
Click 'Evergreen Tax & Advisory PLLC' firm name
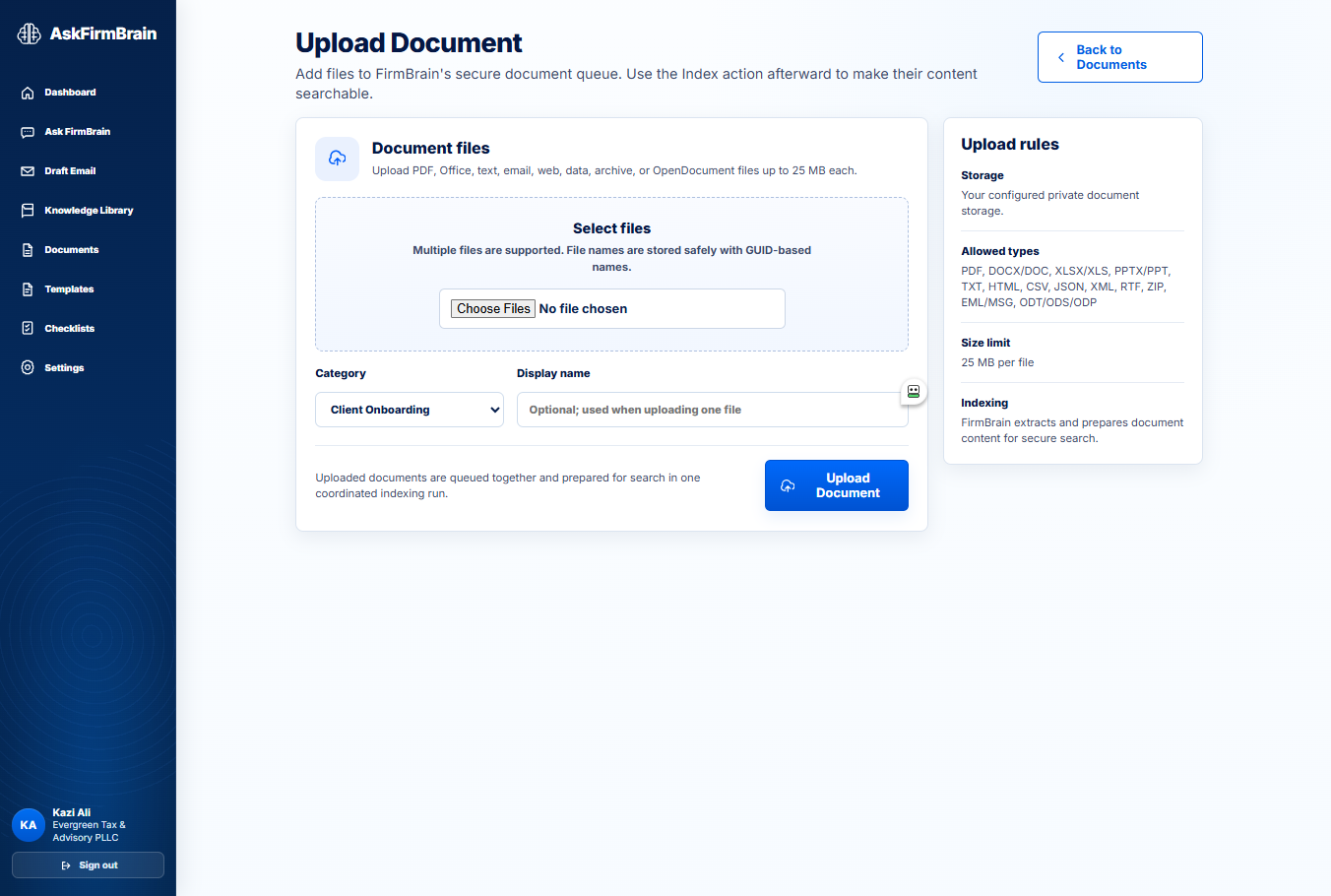pos(89,831)
